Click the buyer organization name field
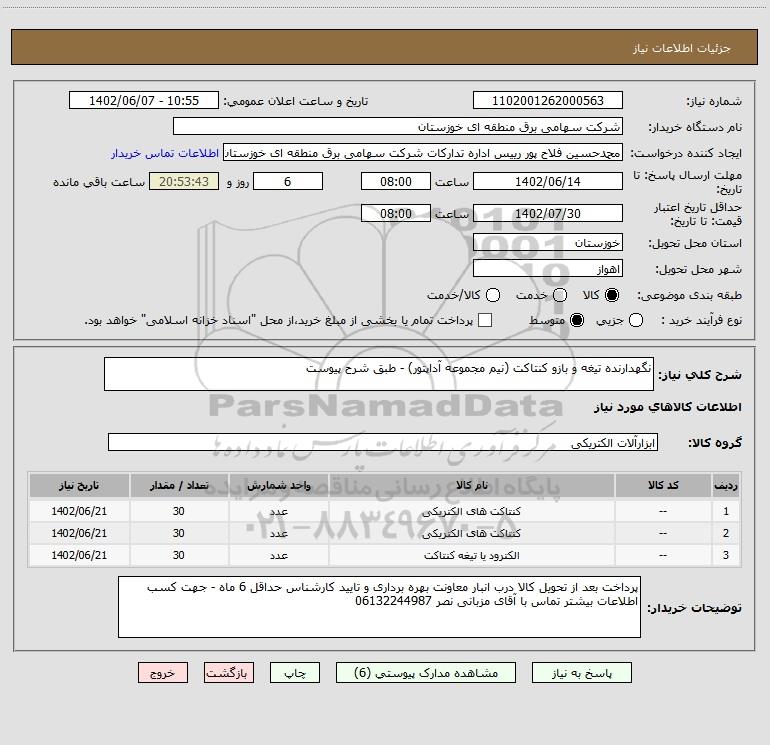Image resolution: width=770 pixels, height=745 pixels. pyautogui.click(x=397, y=127)
